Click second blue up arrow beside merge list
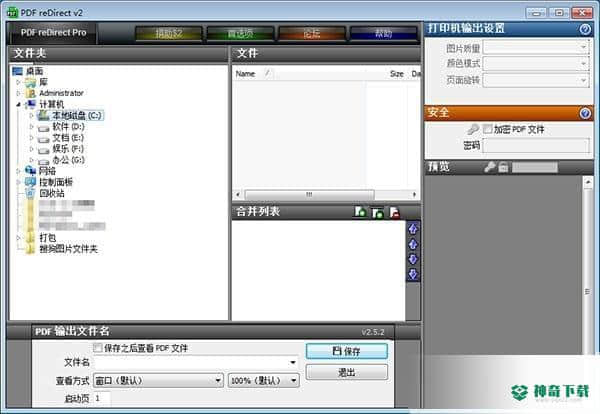Viewport: 600px width, 414px height. coord(413,244)
